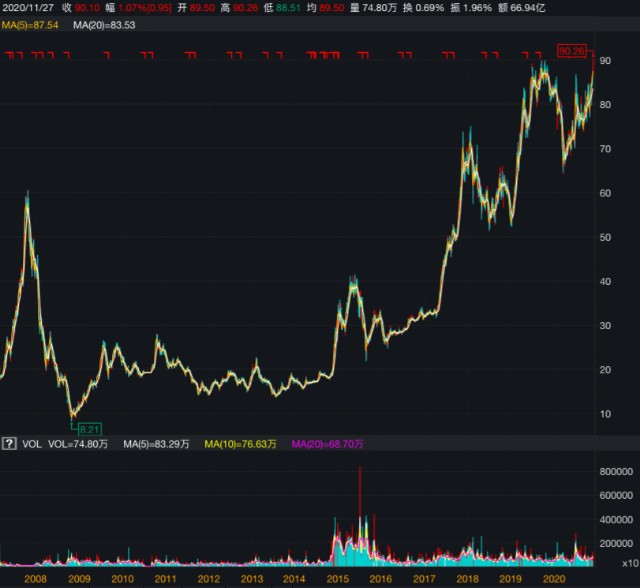Select the MA(5)=87.54 indicator label

tap(30, 25)
